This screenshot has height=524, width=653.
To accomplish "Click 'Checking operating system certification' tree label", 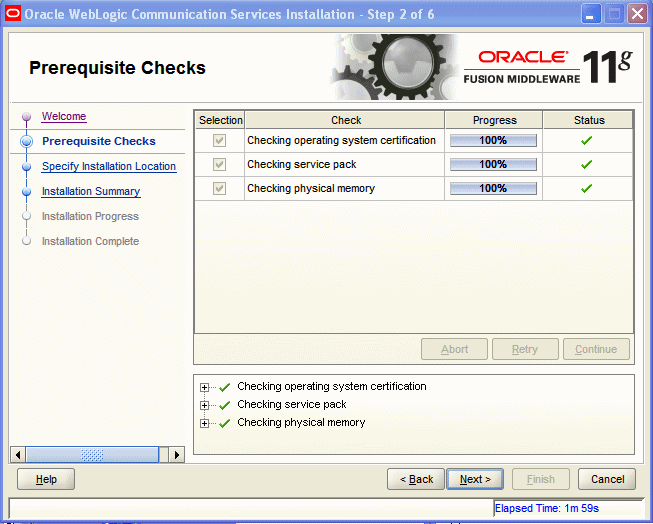I will [332, 387].
